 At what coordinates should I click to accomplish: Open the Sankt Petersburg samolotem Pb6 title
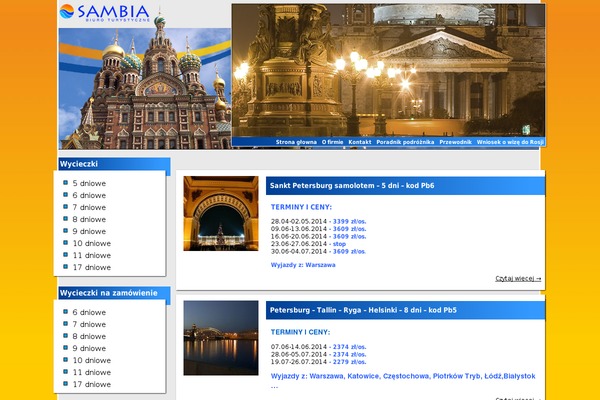click(352, 186)
